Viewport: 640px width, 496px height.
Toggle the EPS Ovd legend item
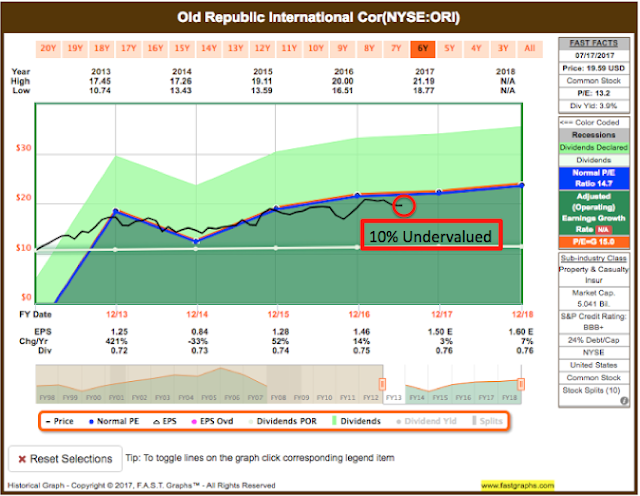(212, 421)
